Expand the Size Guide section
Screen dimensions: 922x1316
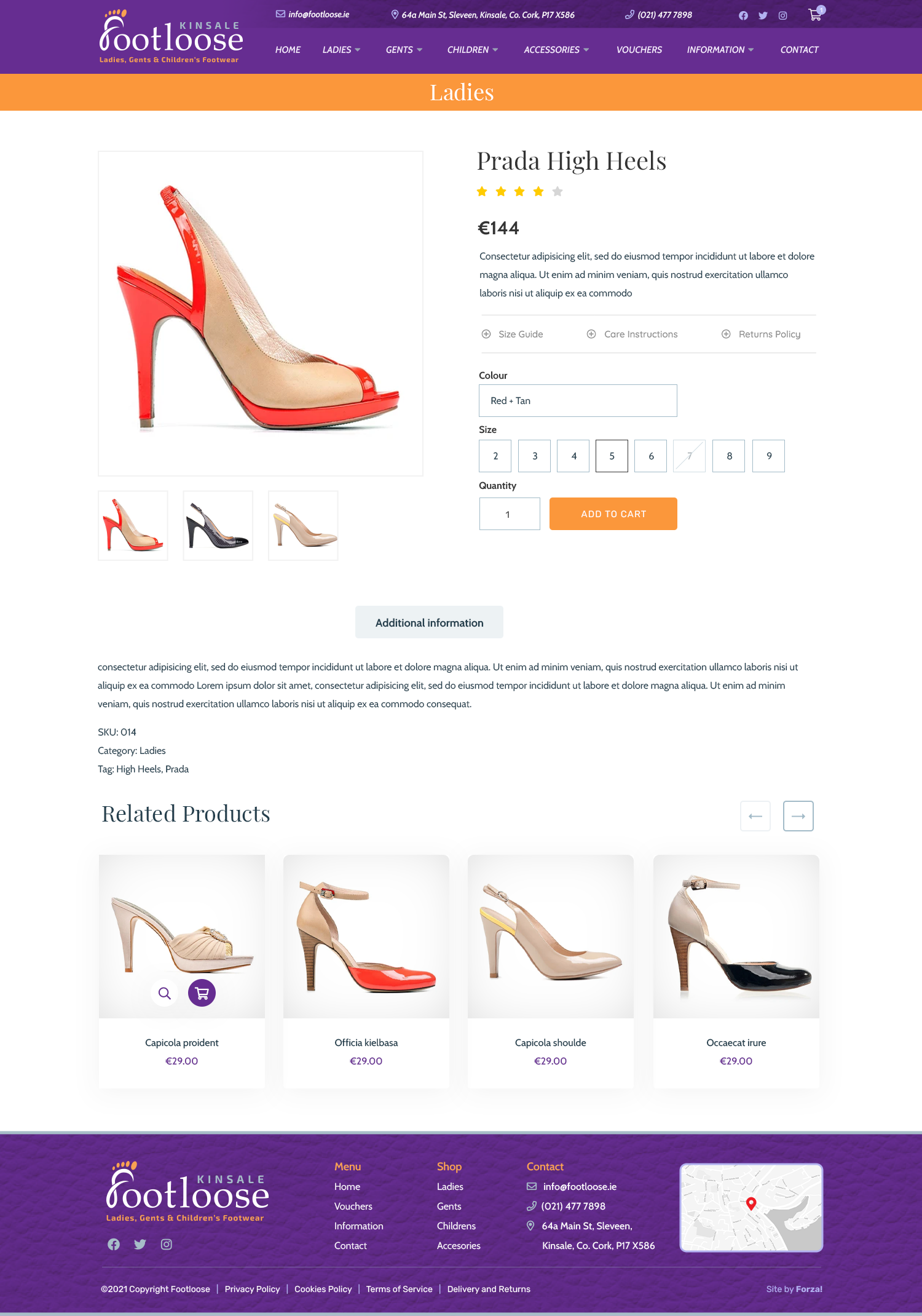tap(513, 334)
